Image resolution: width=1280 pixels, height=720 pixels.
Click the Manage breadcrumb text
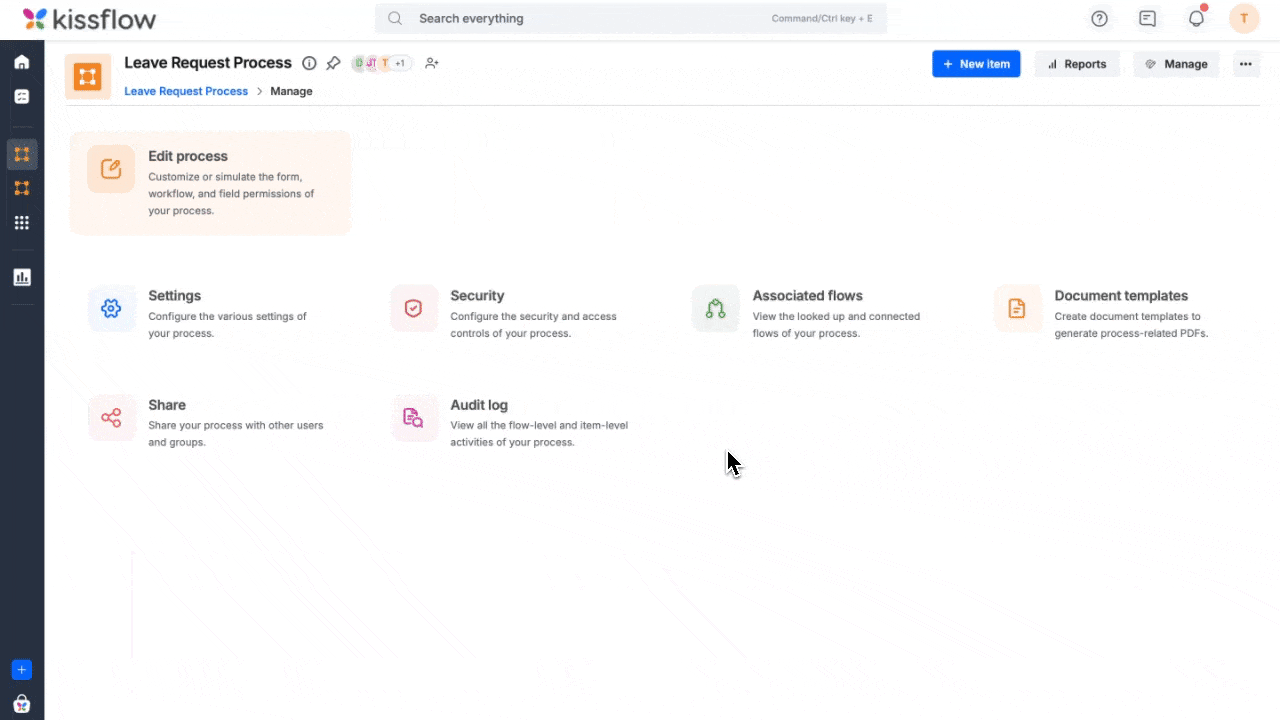click(291, 91)
